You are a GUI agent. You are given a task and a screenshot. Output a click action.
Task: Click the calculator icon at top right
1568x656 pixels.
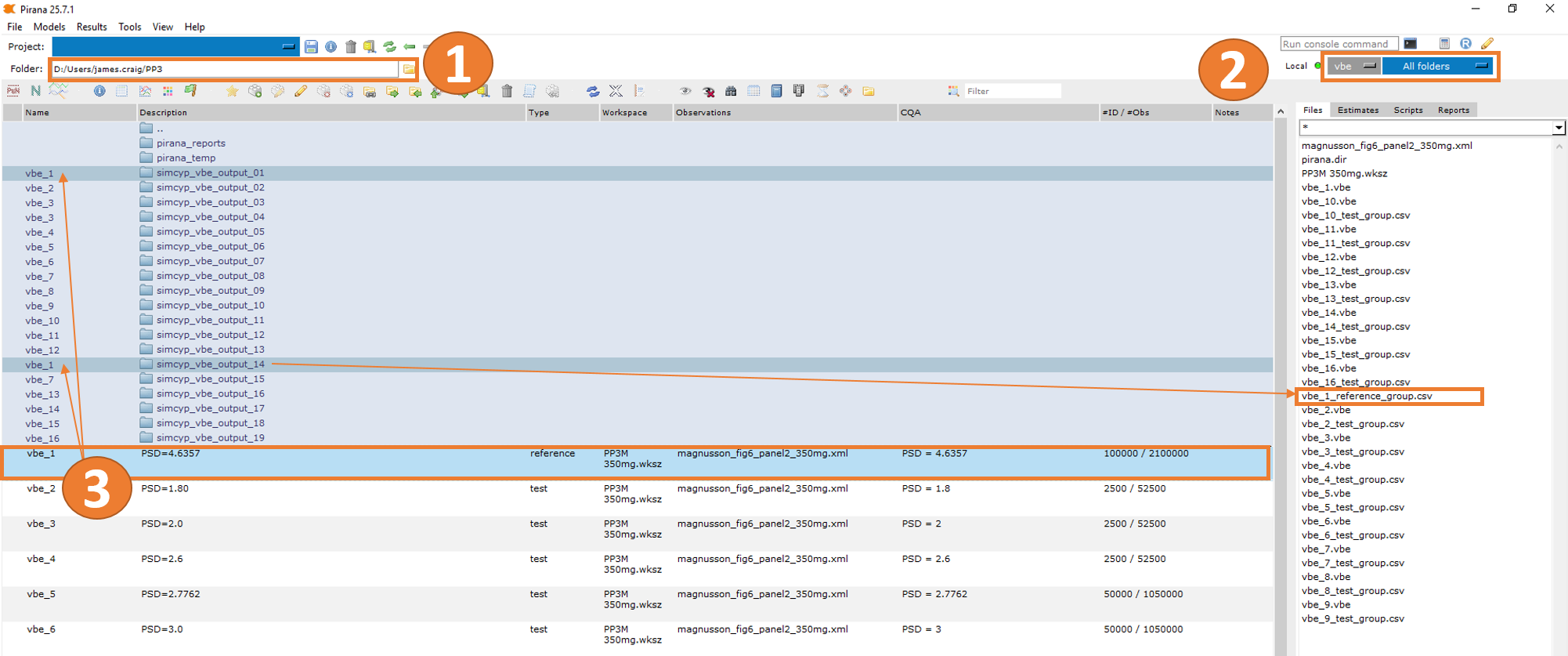tap(1444, 44)
